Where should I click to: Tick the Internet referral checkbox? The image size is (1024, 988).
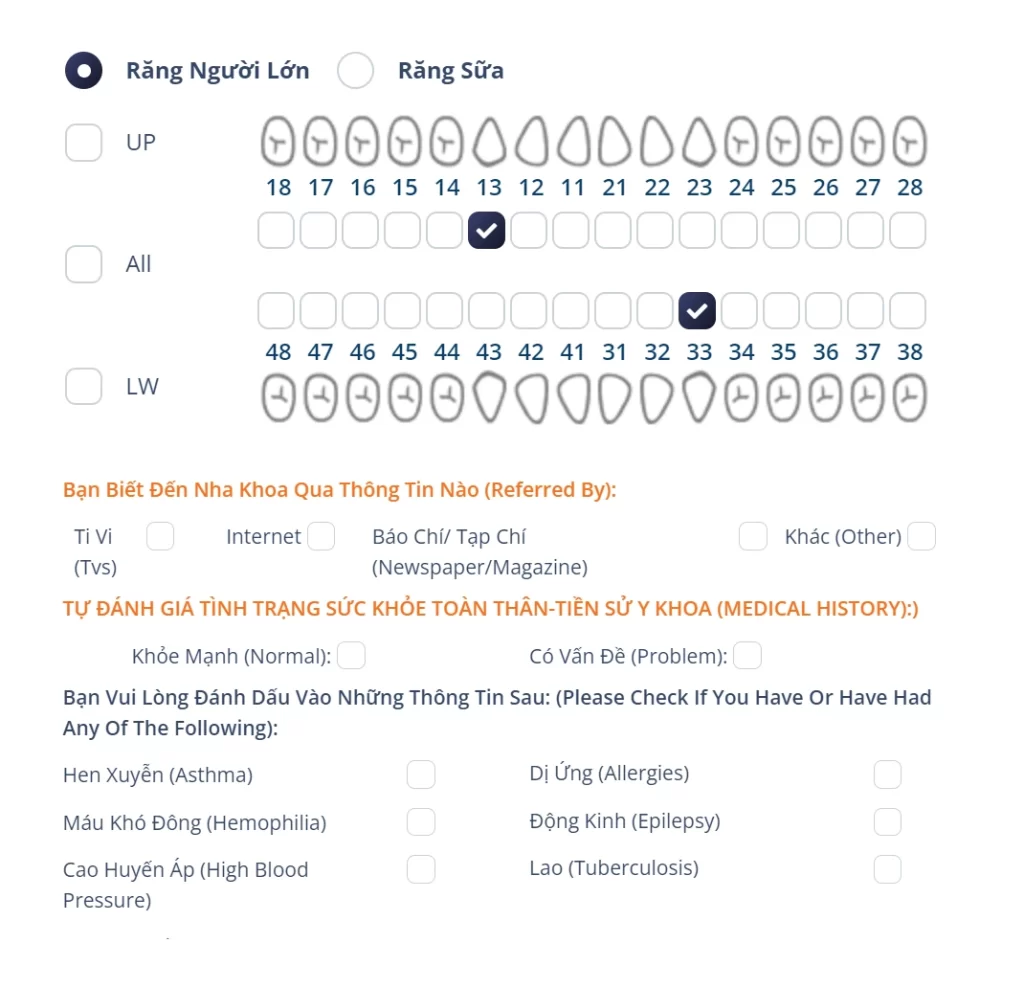coord(321,537)
